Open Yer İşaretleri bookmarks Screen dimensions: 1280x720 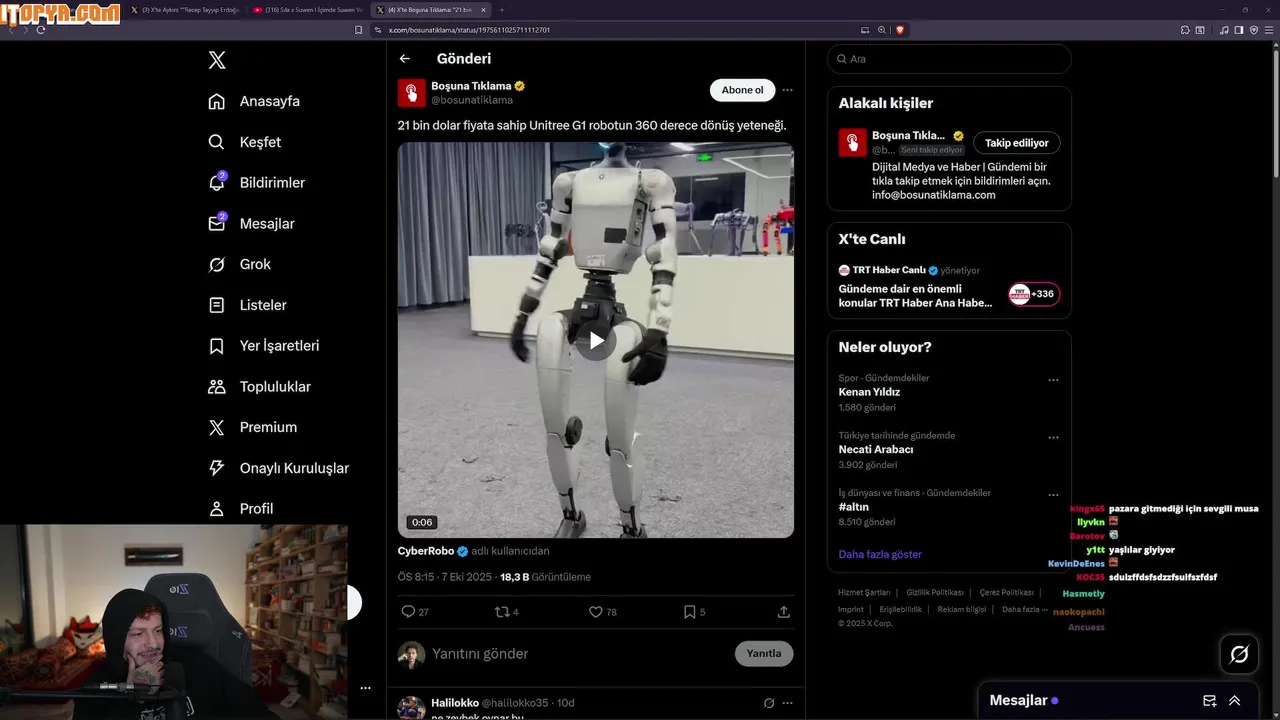(263, 346)
